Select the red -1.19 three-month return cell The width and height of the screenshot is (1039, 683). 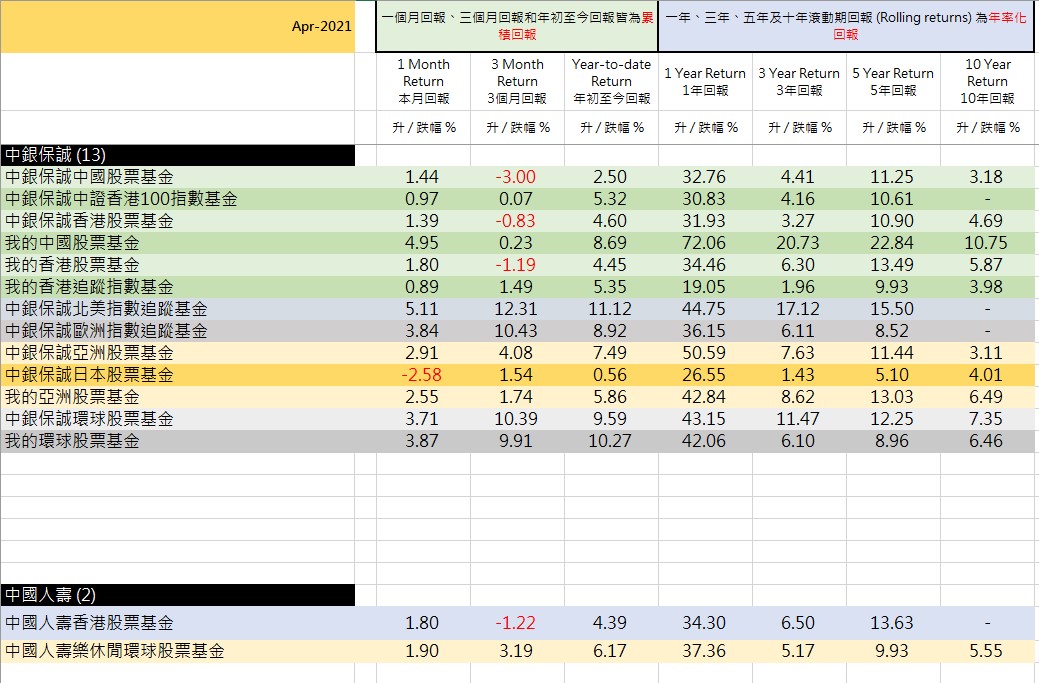click(516, 265)
